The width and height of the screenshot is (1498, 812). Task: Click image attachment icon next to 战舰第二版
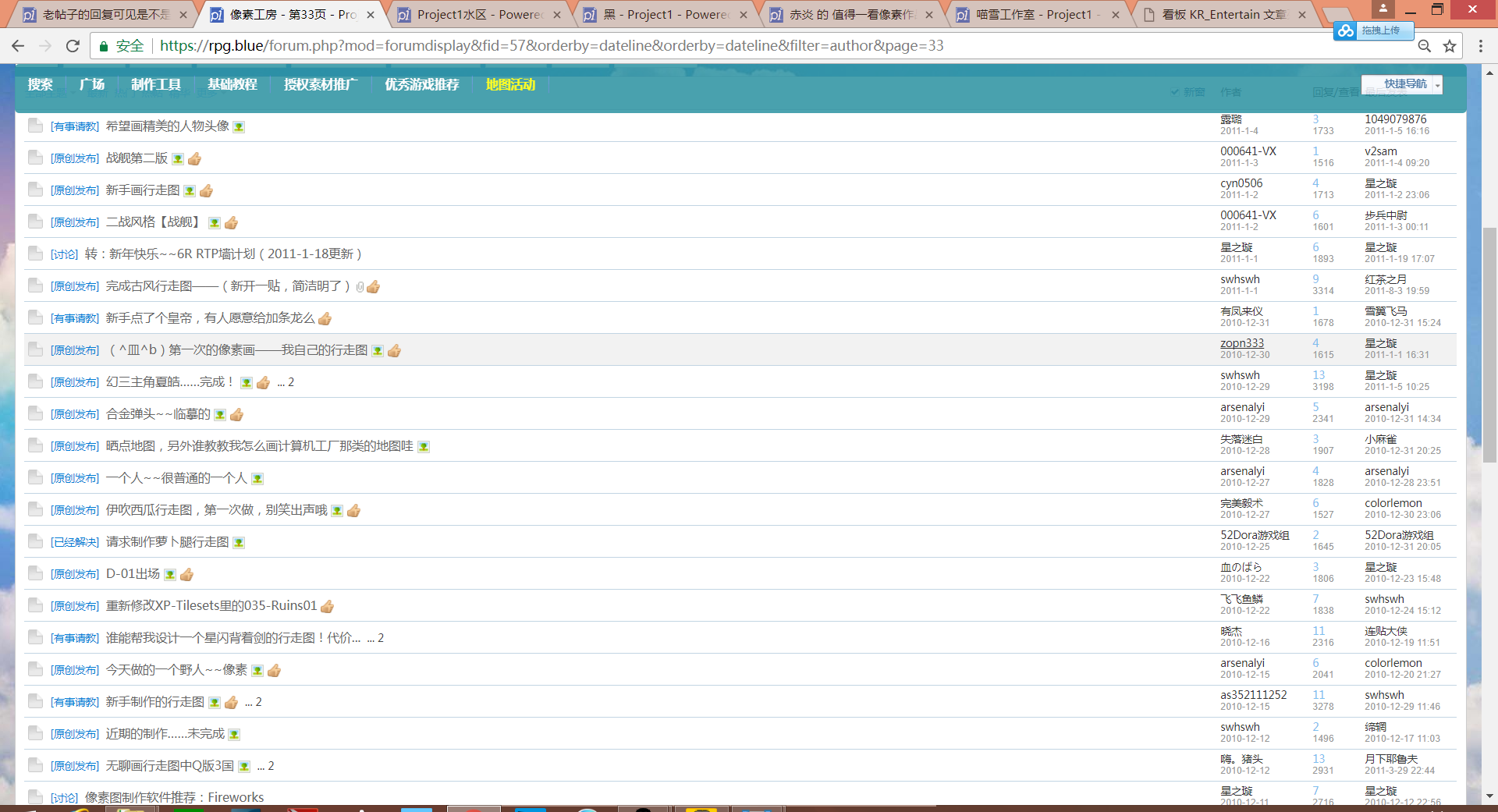click(178, 159)
